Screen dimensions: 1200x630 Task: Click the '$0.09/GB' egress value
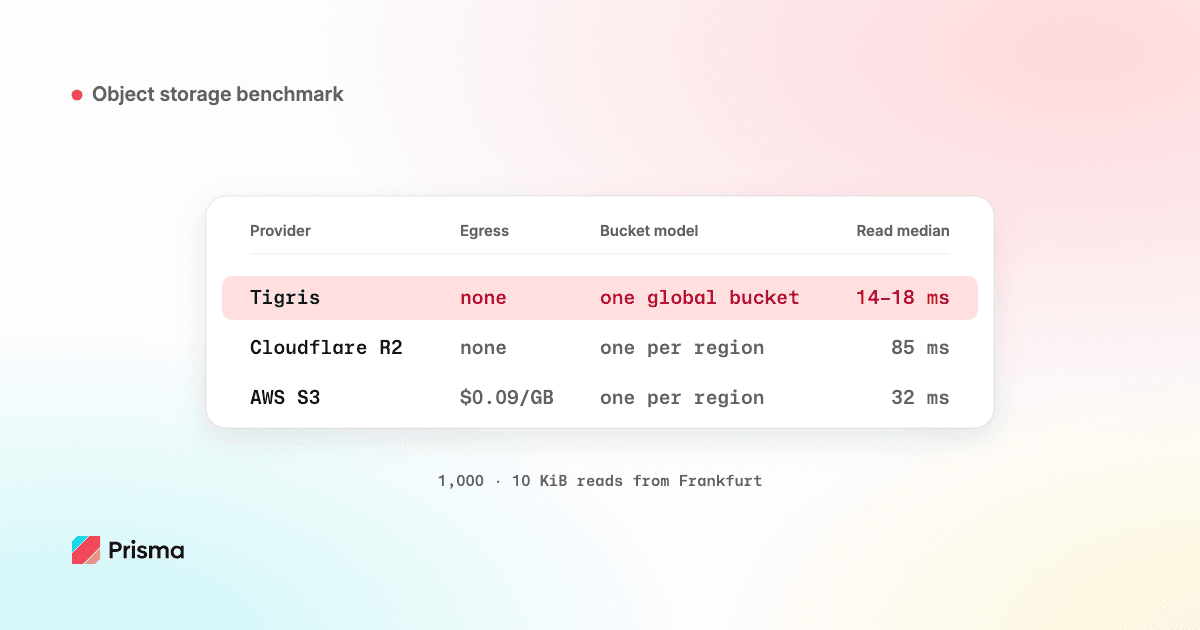[x=507, y=398]
